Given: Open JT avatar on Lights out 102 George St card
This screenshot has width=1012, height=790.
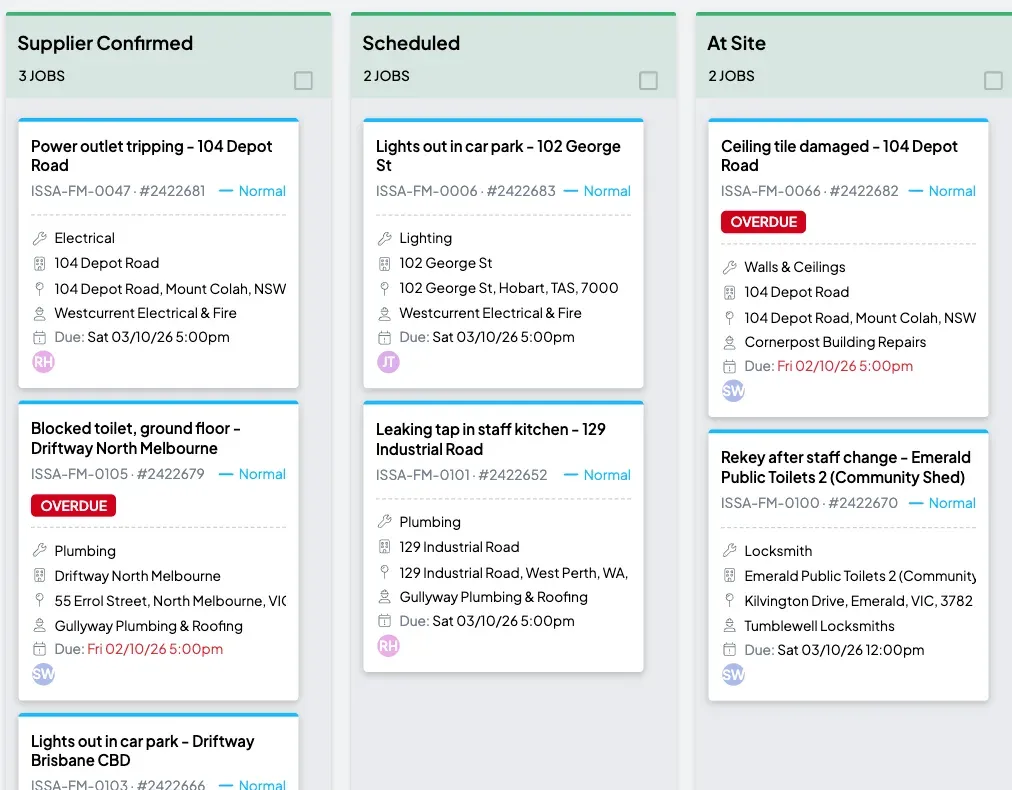Looking at the screenshot, I should pos(389,361).
